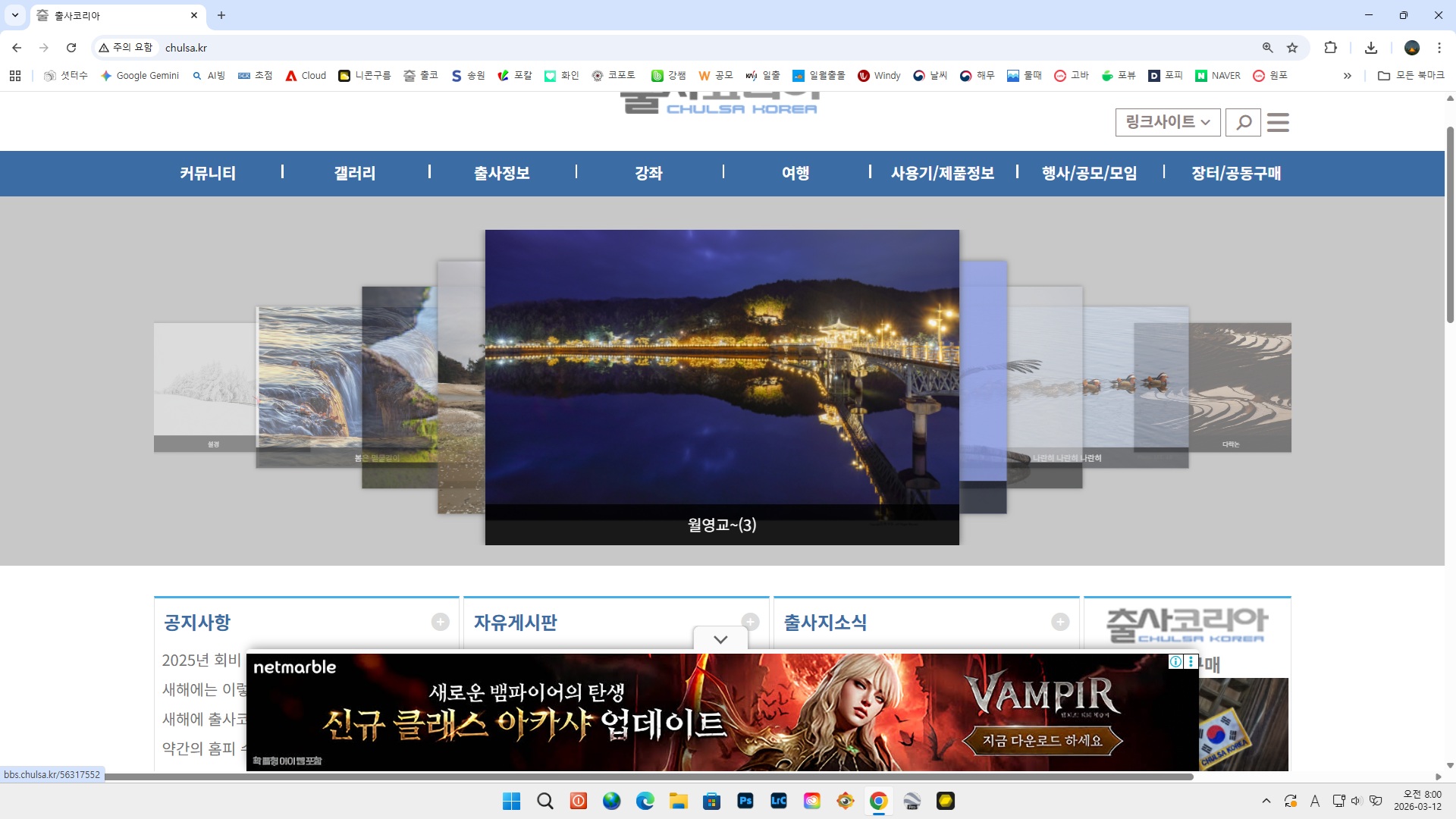Bookmark this page with star icon
This screenshot has height=819, width=1456.
(x=1292, y=48)
